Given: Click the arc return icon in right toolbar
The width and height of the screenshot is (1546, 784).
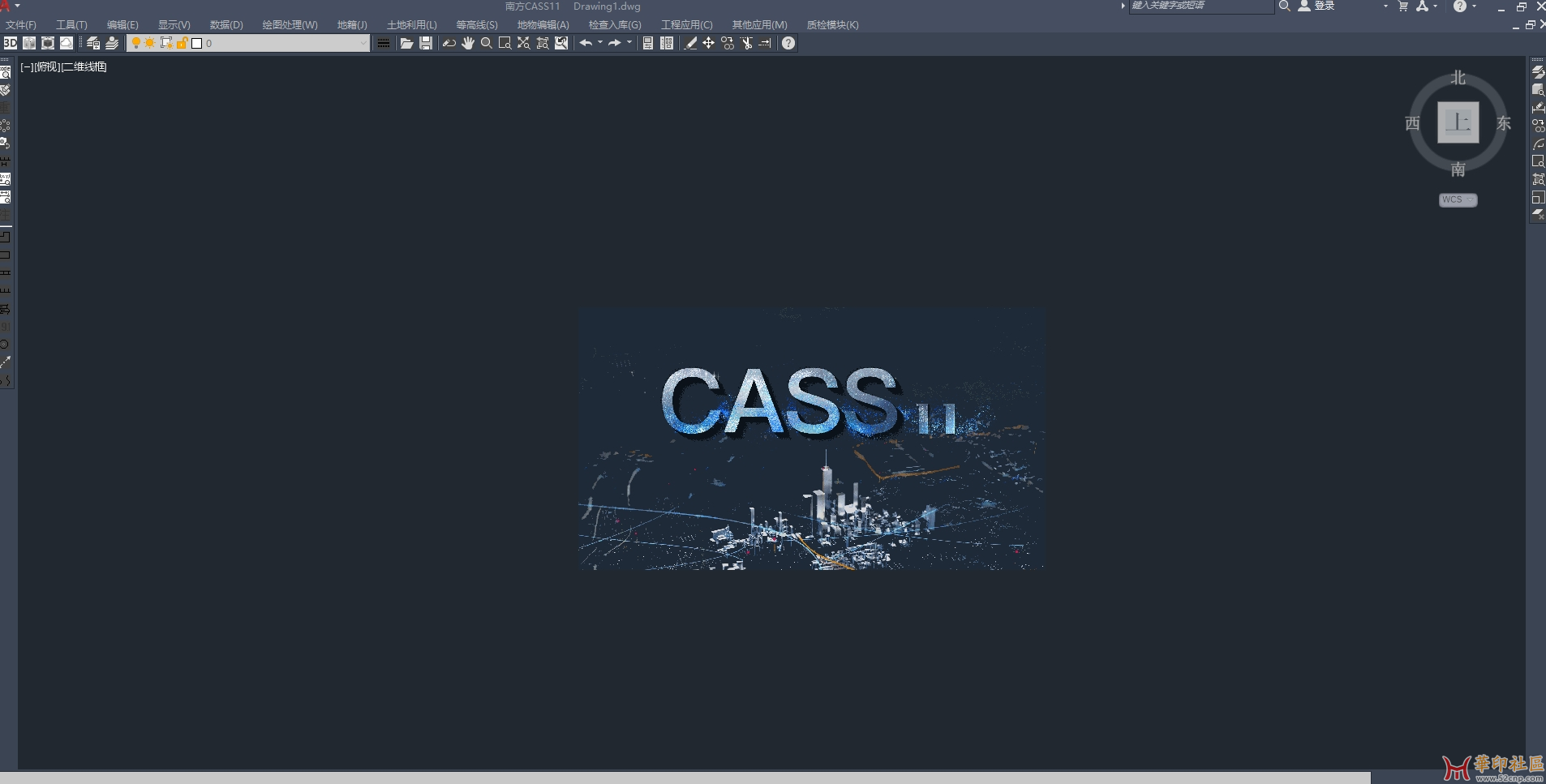Looking at the screenshot, I should [x=1538, y=144].
